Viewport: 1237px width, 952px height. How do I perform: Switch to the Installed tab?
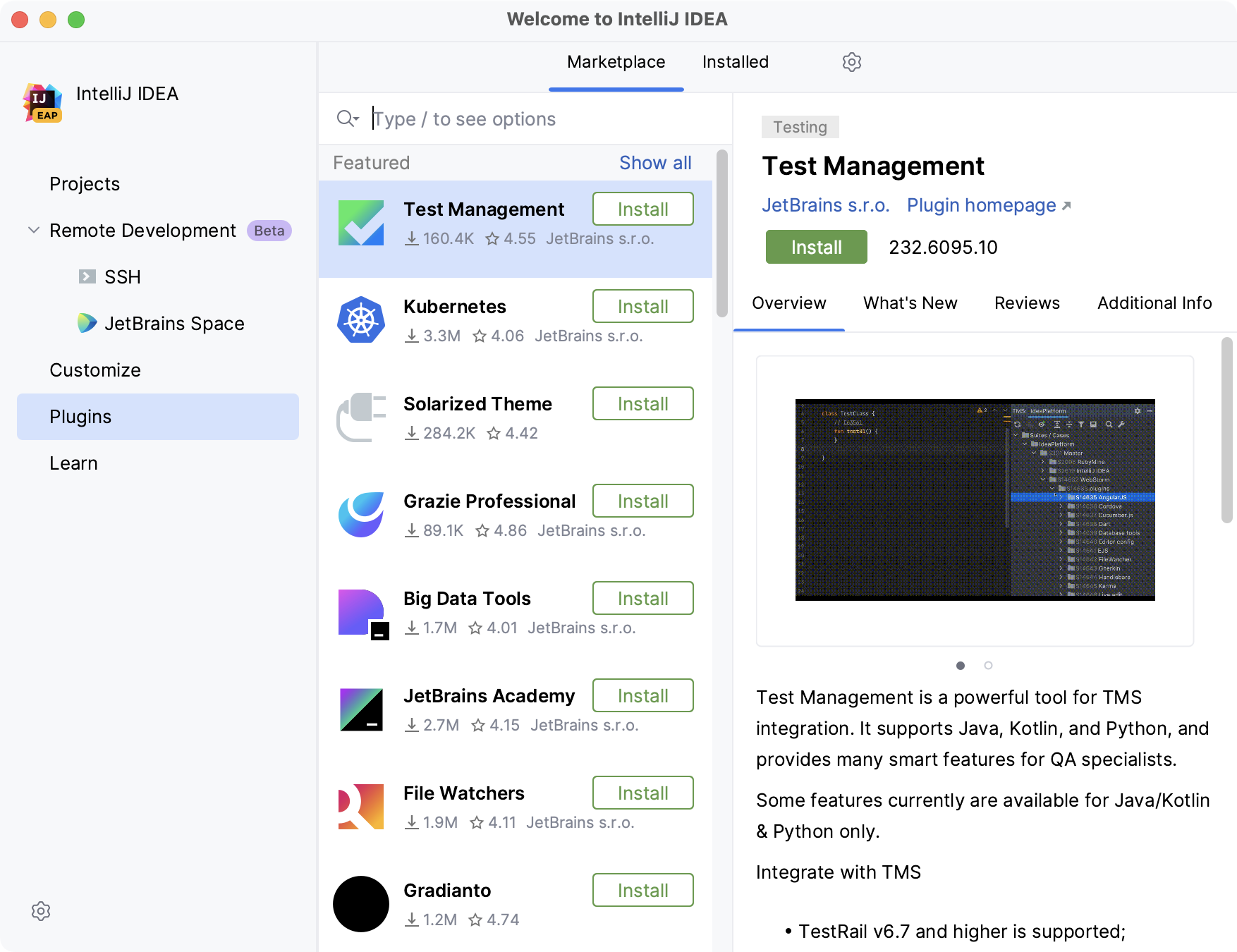(x=736, y=62)
